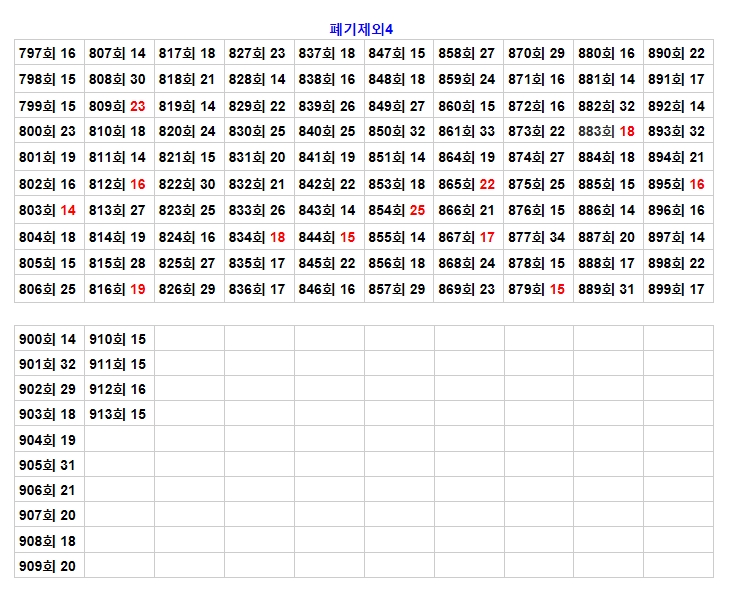Select the 816회 19 table cell

point(118,288)
